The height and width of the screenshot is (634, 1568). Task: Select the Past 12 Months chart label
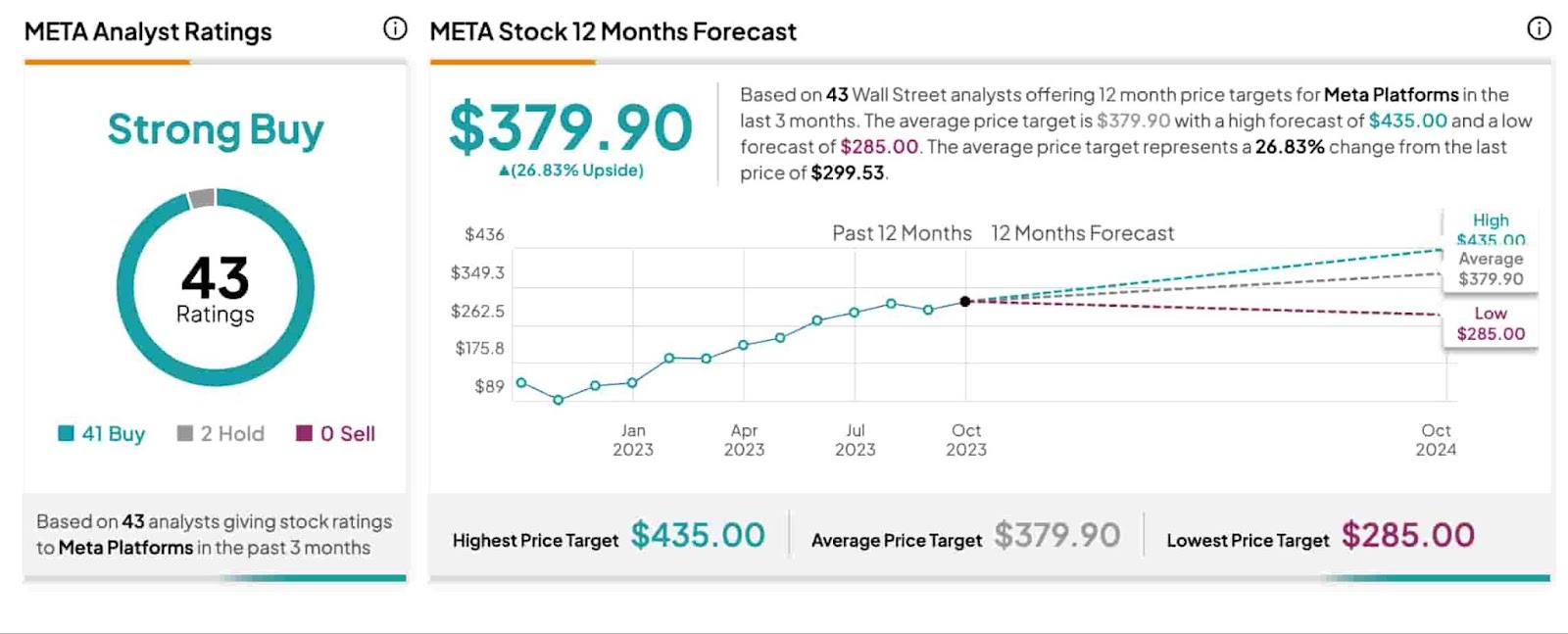click(902, 233)
